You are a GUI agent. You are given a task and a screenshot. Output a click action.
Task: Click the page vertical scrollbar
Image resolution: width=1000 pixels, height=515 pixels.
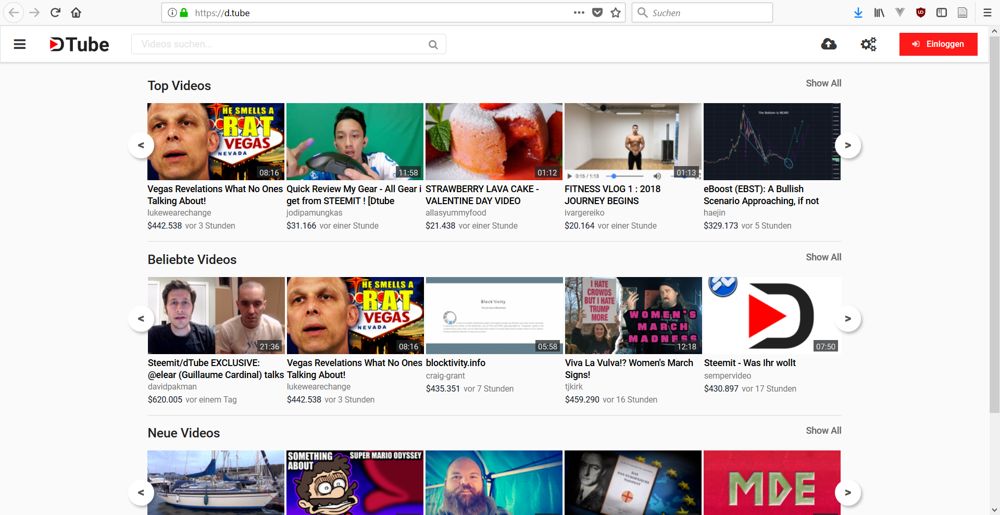click(x=994, y=223)
